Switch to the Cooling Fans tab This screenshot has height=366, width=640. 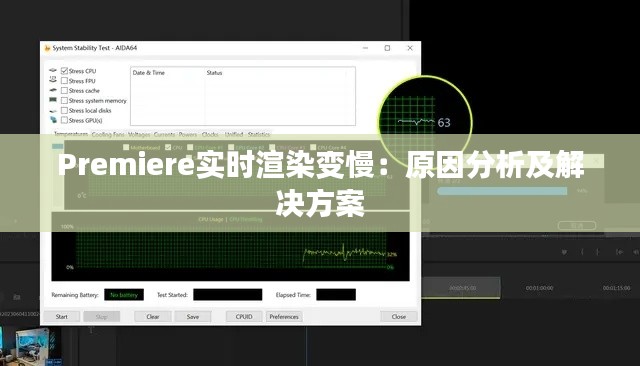(x=108, y=134)
